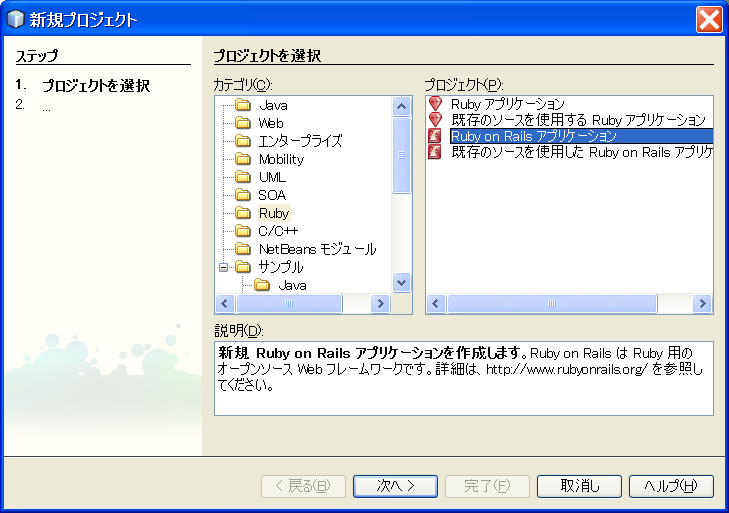Open help with ヘルプ(H) button

[671, 486]
